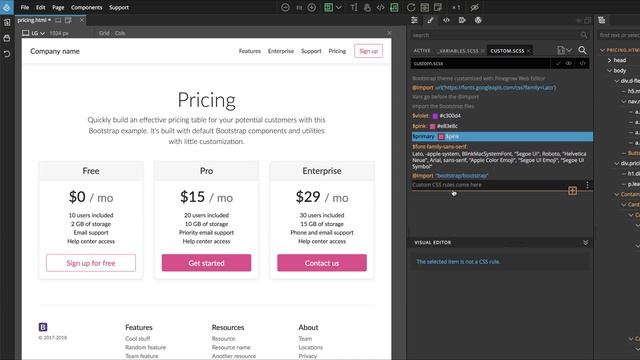Open the LG device size dropdown
The image size is (640, 360).
(33, 33)
